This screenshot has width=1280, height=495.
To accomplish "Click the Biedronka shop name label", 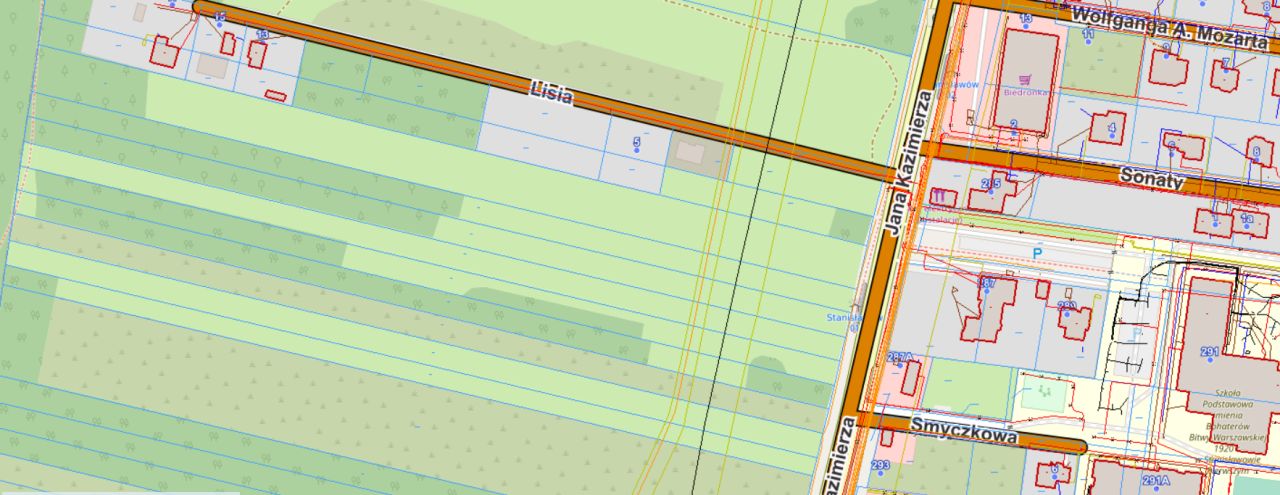I will click(1024, 91).
